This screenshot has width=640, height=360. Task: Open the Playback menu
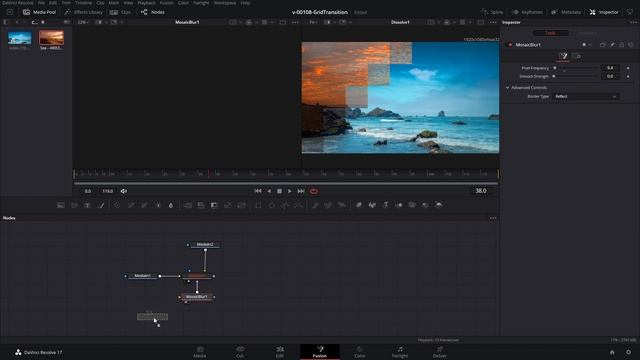coord(146,3)
